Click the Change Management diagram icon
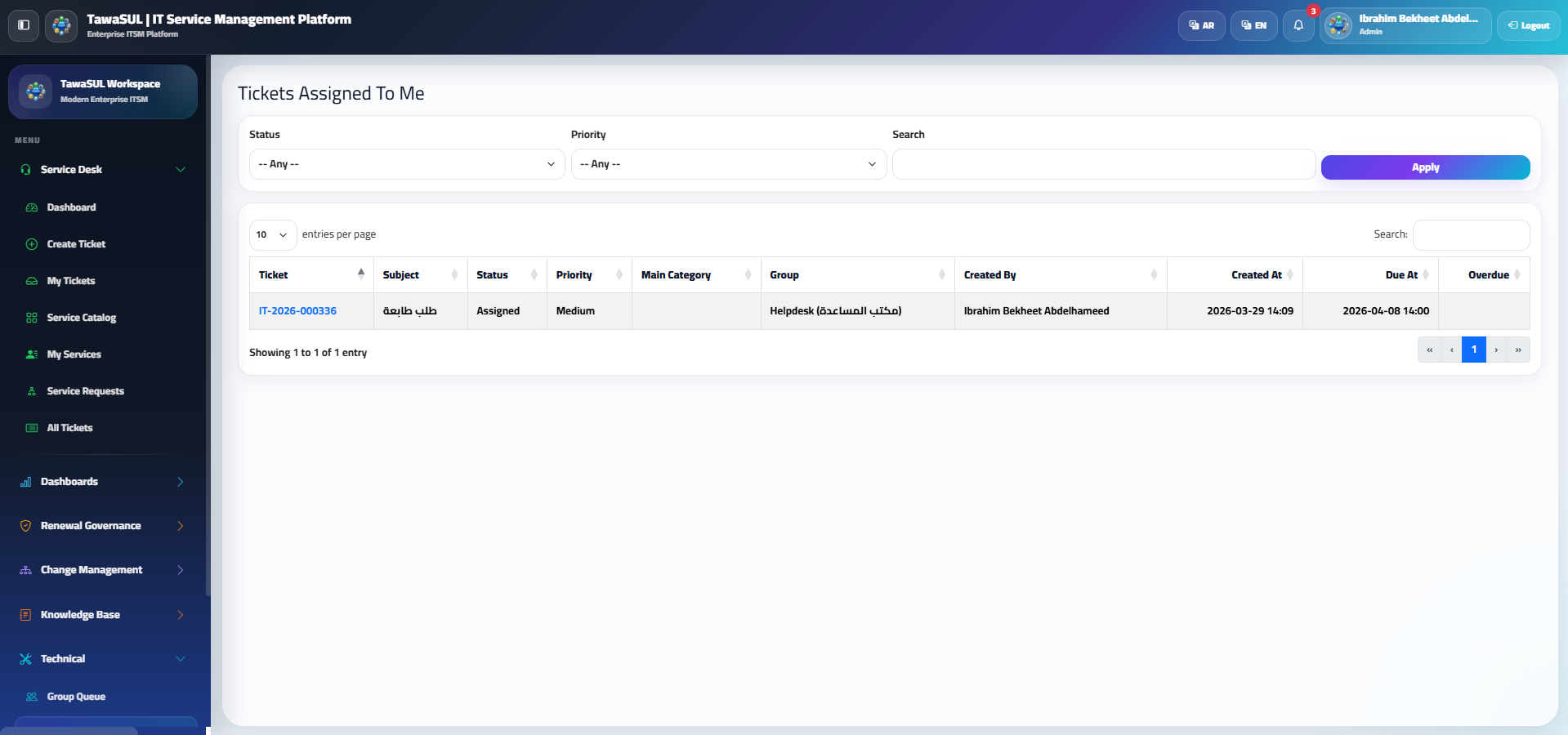Screen dimensions: 1568x735 tap(25, 570)
